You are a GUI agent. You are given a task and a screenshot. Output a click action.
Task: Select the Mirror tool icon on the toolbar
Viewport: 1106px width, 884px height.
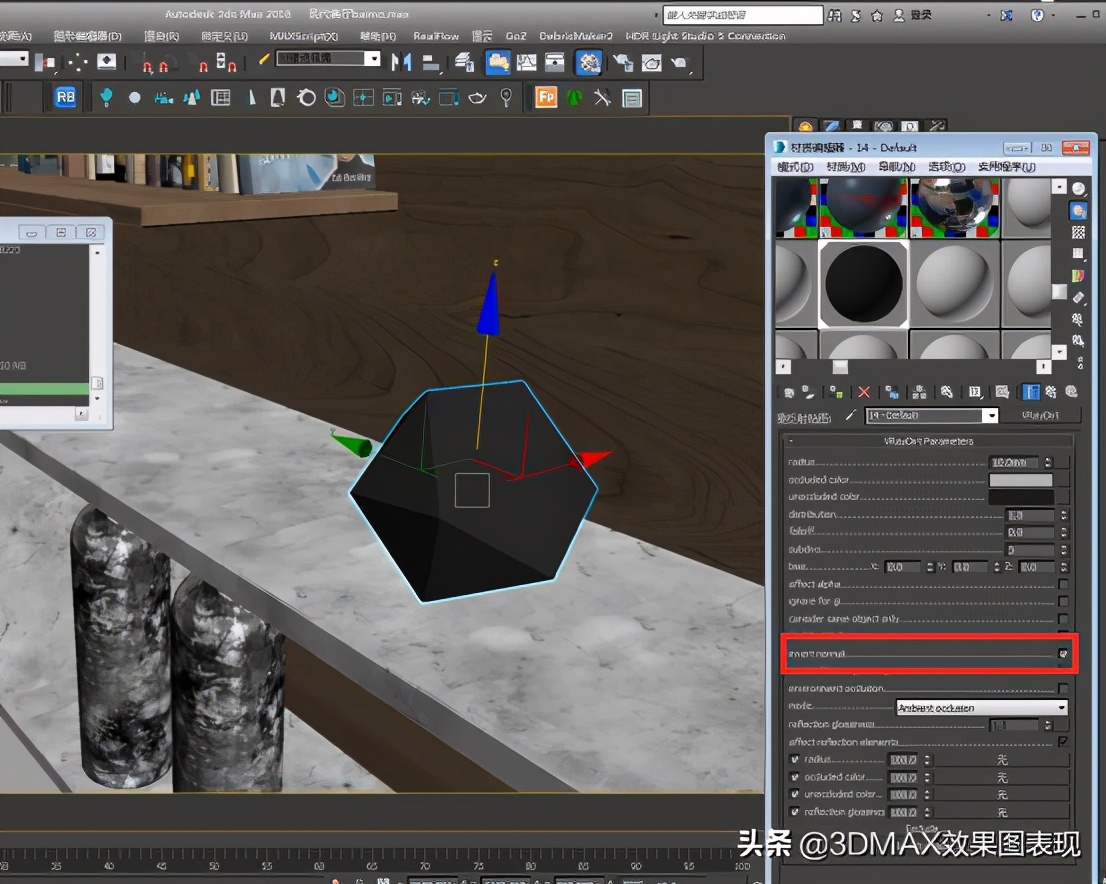402,62
